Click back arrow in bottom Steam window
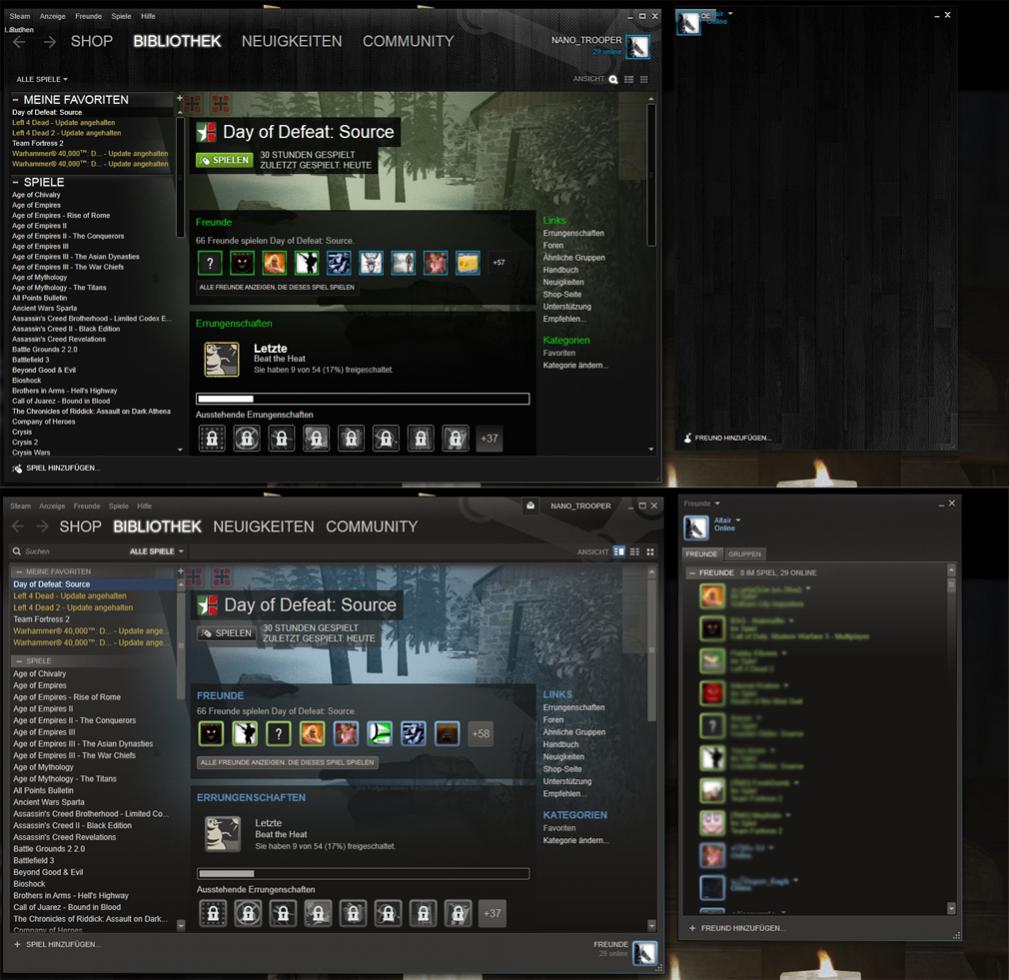Viewport: 1009px width, 980px height. [x=18, y=526]
